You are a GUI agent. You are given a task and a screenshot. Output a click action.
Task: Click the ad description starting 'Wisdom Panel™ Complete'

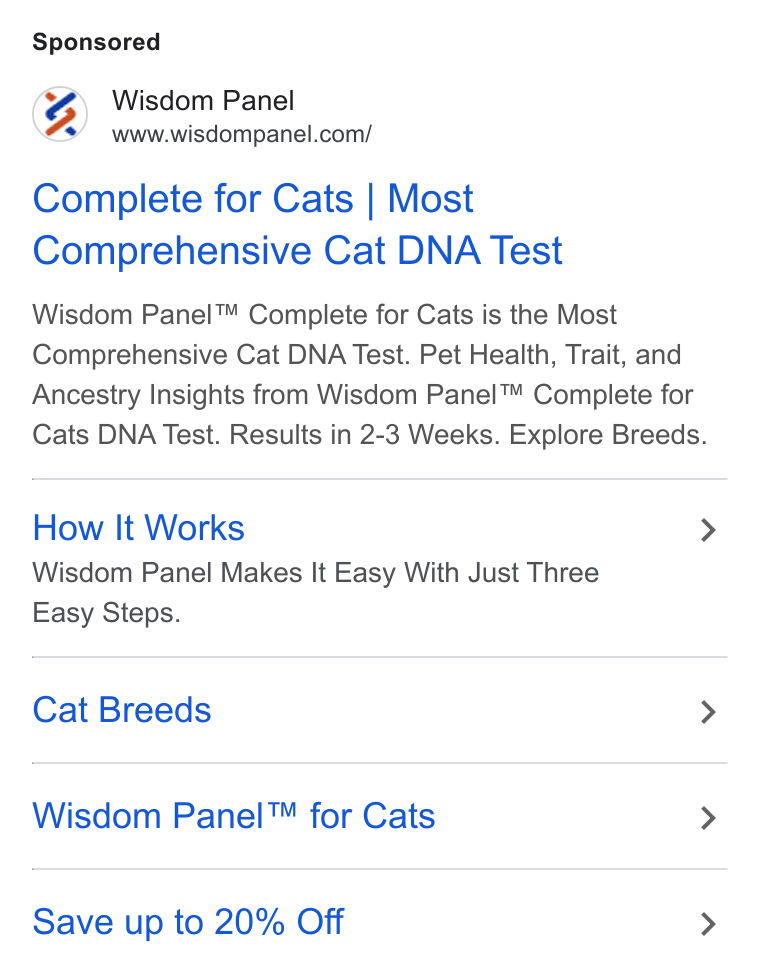coord(370,375)
